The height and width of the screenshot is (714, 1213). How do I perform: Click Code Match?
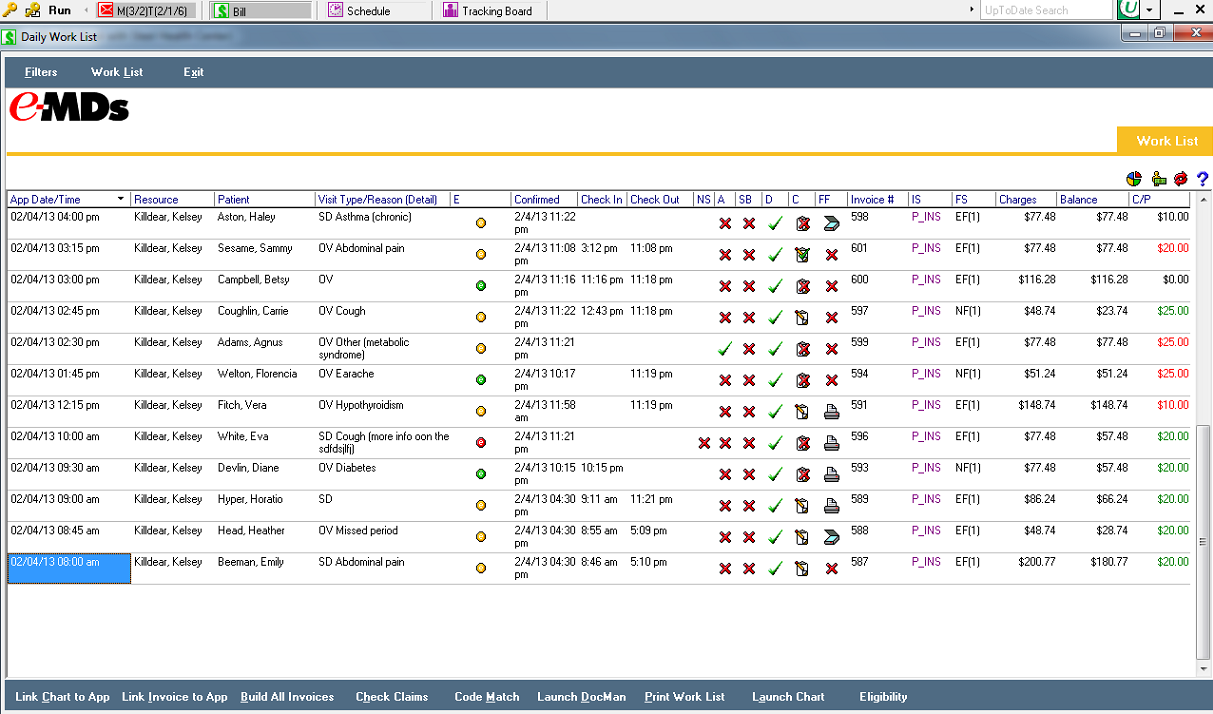pyautogui.click(x=487, y=697)
